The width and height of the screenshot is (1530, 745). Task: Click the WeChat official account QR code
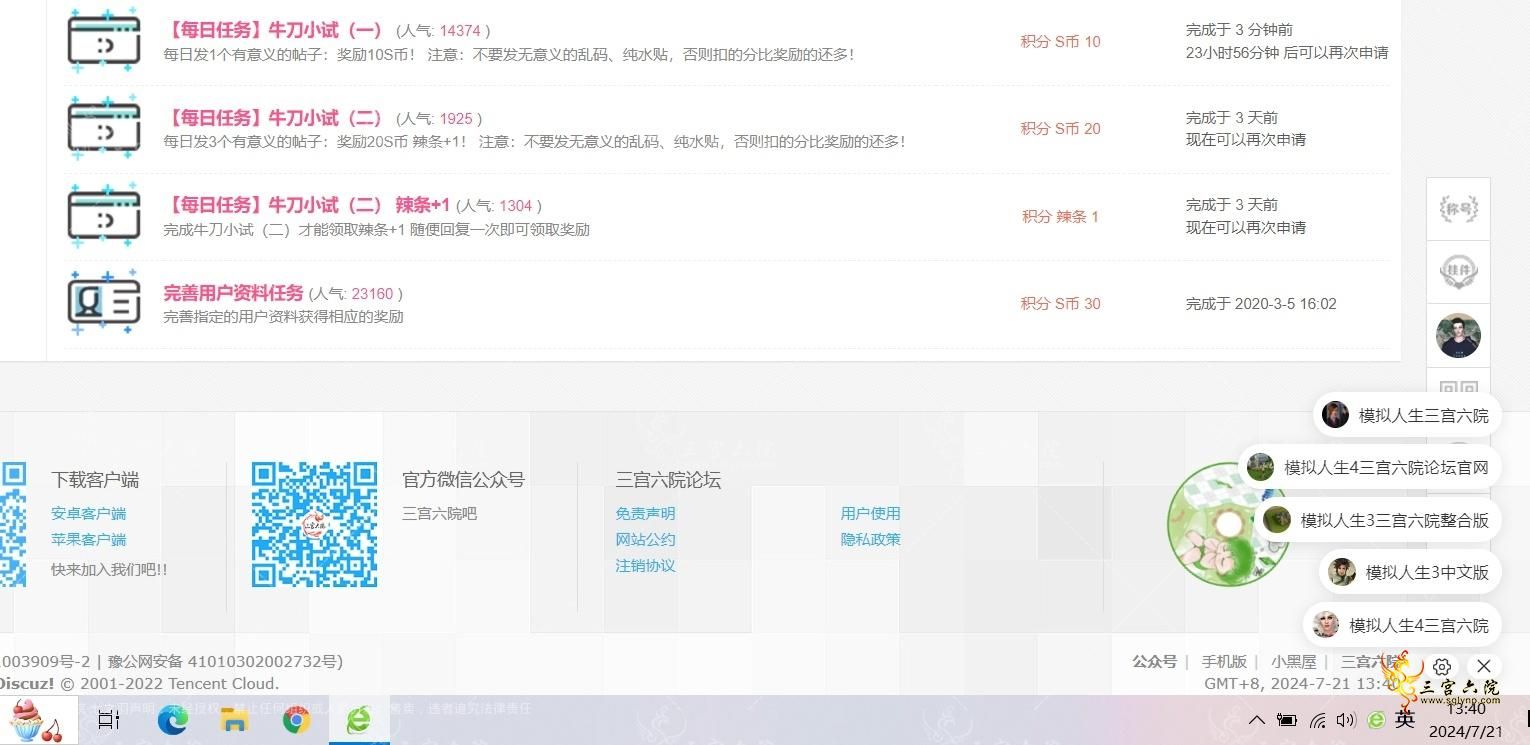[315, 524]
